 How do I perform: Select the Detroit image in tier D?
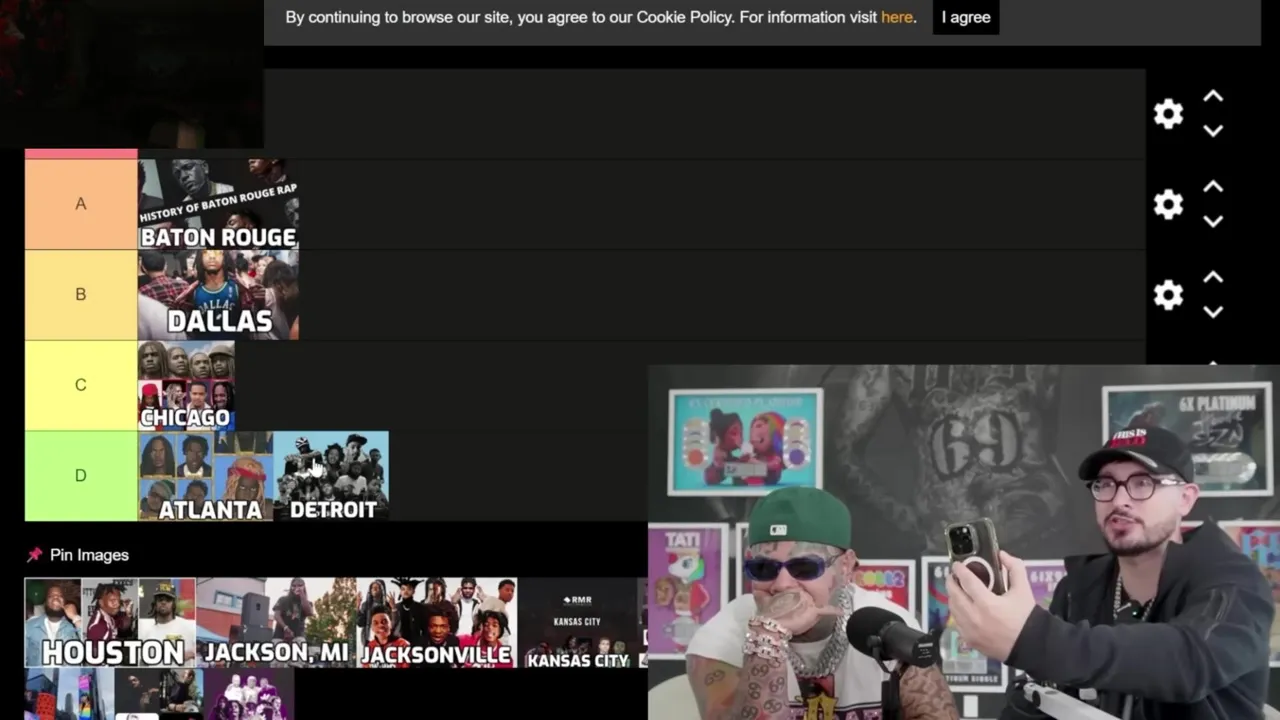pos(331,477)
